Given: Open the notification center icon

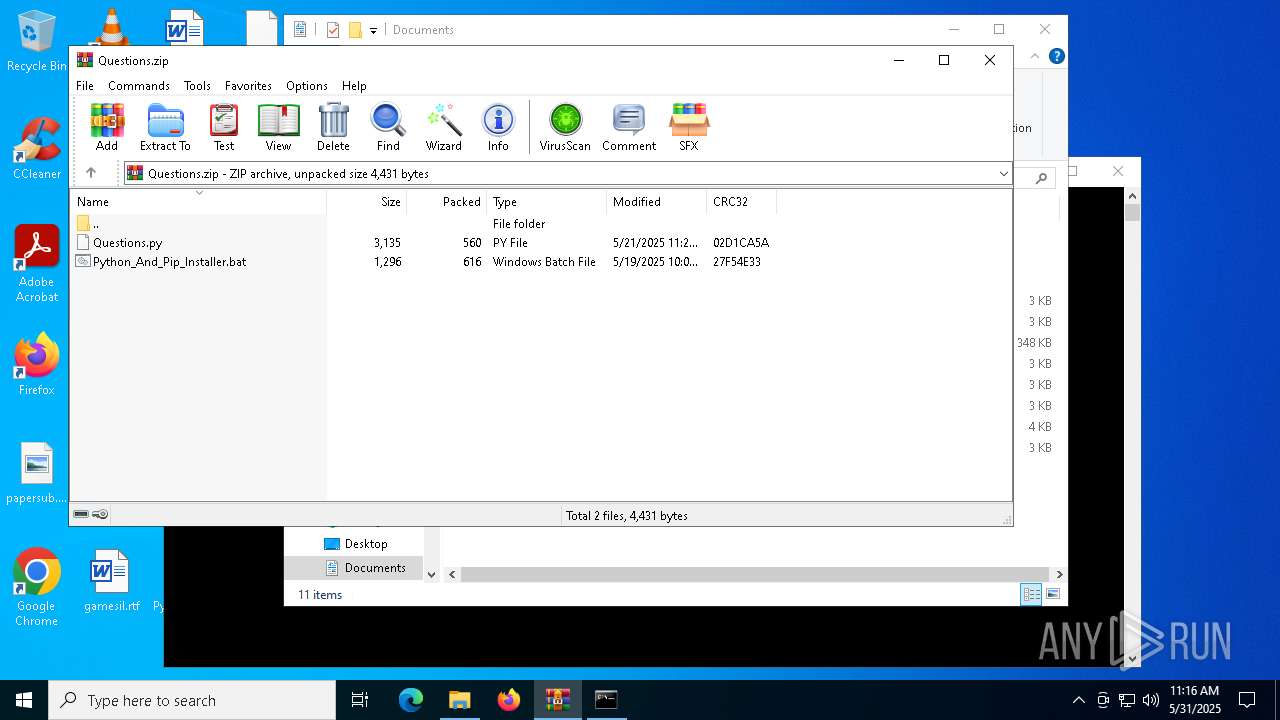Looking at the screenshot, I should click(1247, 700).
